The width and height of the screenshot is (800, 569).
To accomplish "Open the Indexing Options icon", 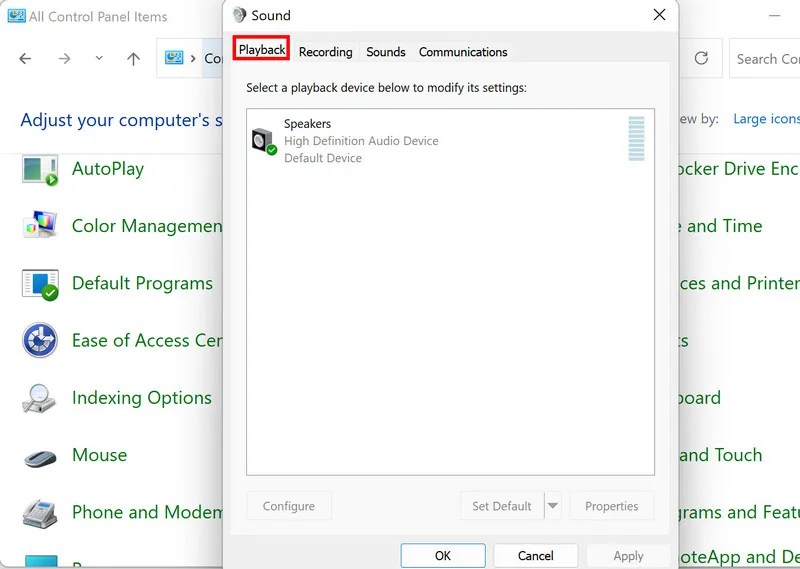I will (39, 398).
